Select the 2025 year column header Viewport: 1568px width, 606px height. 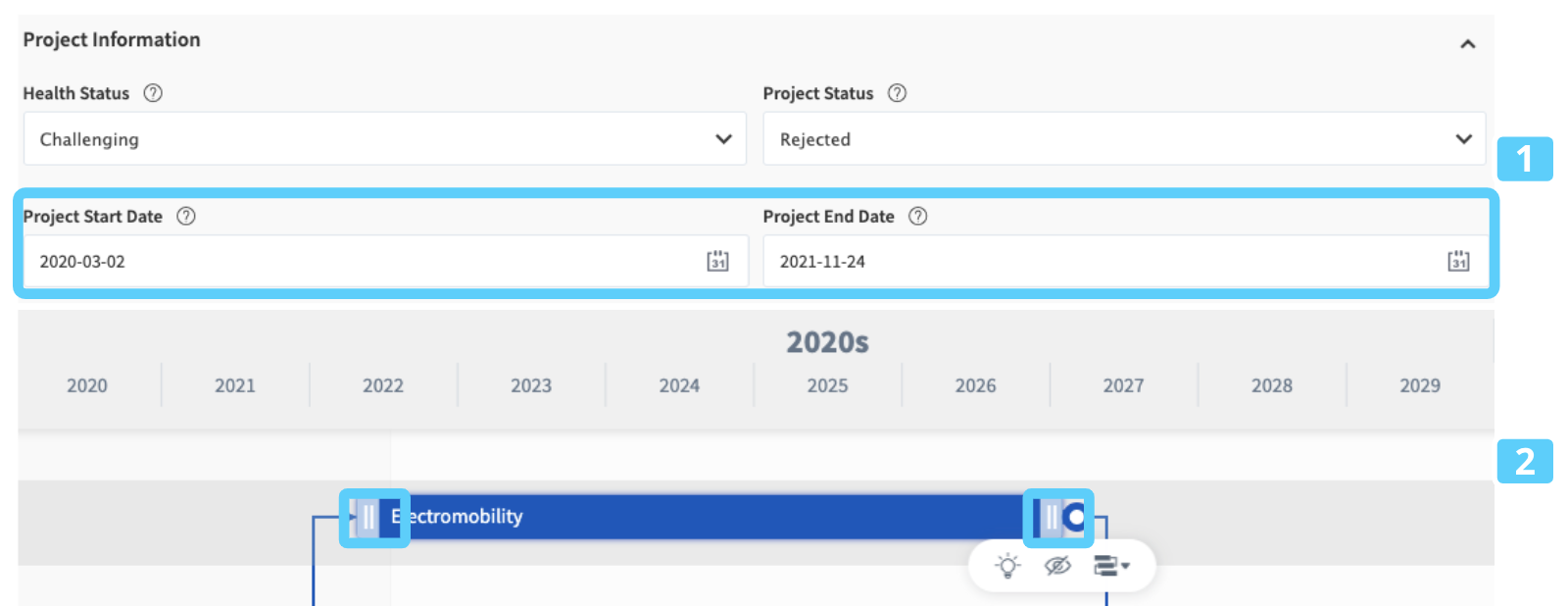827,385
